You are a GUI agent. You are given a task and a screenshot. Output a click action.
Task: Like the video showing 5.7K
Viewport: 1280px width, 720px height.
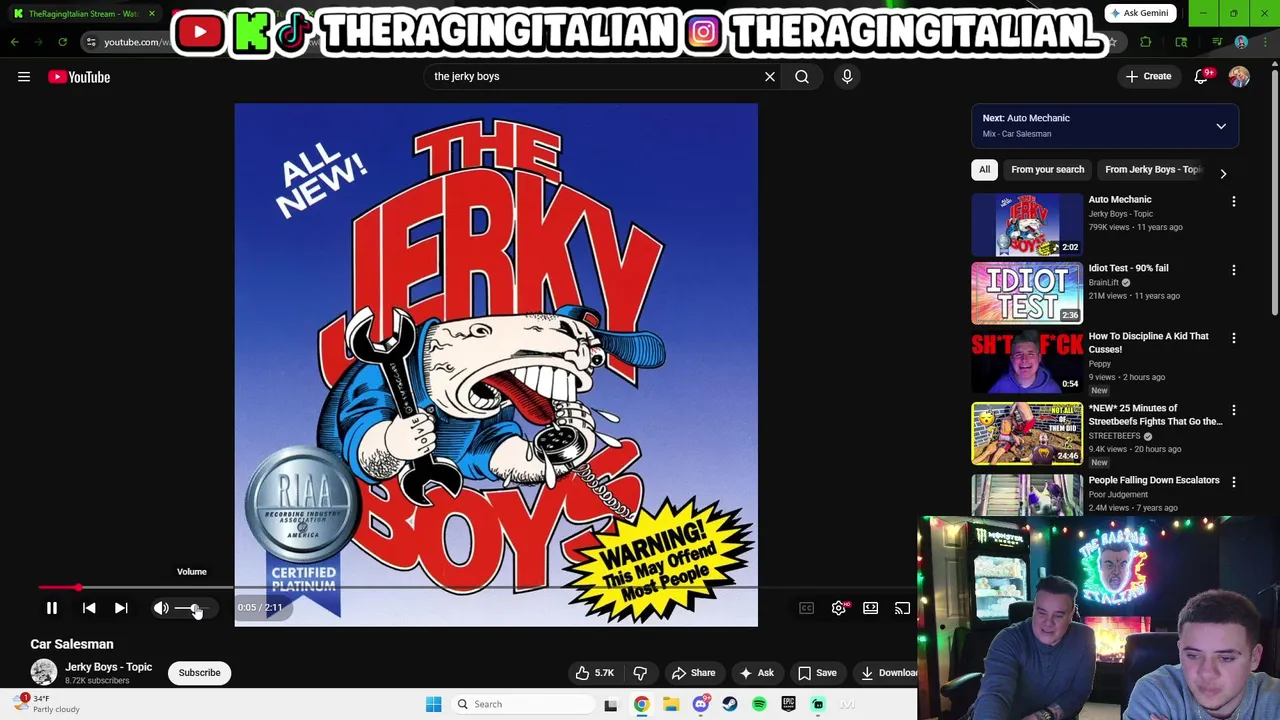tap(594, 673)
